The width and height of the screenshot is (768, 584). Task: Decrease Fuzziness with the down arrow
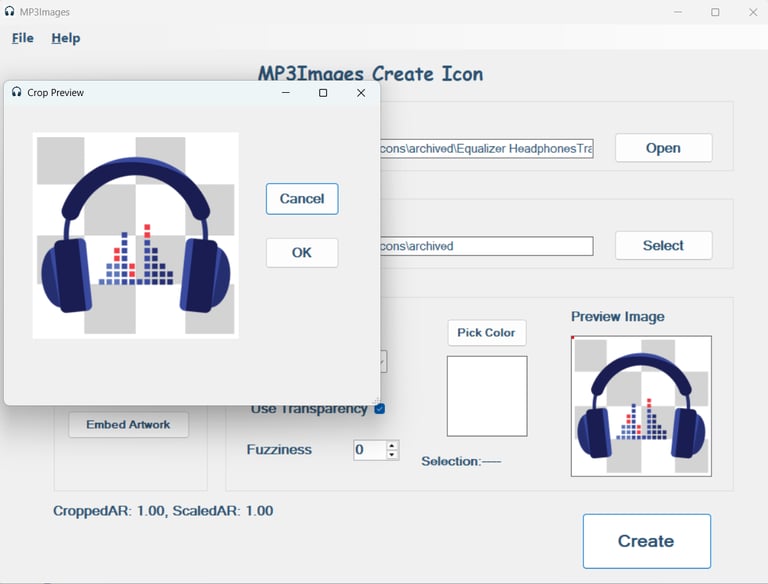pyautogui.click(x=392, y=455)
